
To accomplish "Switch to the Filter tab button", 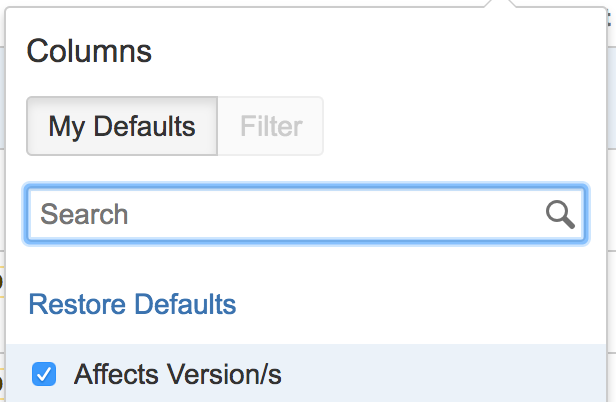I will pyautogui.click(x=271, y=126).
